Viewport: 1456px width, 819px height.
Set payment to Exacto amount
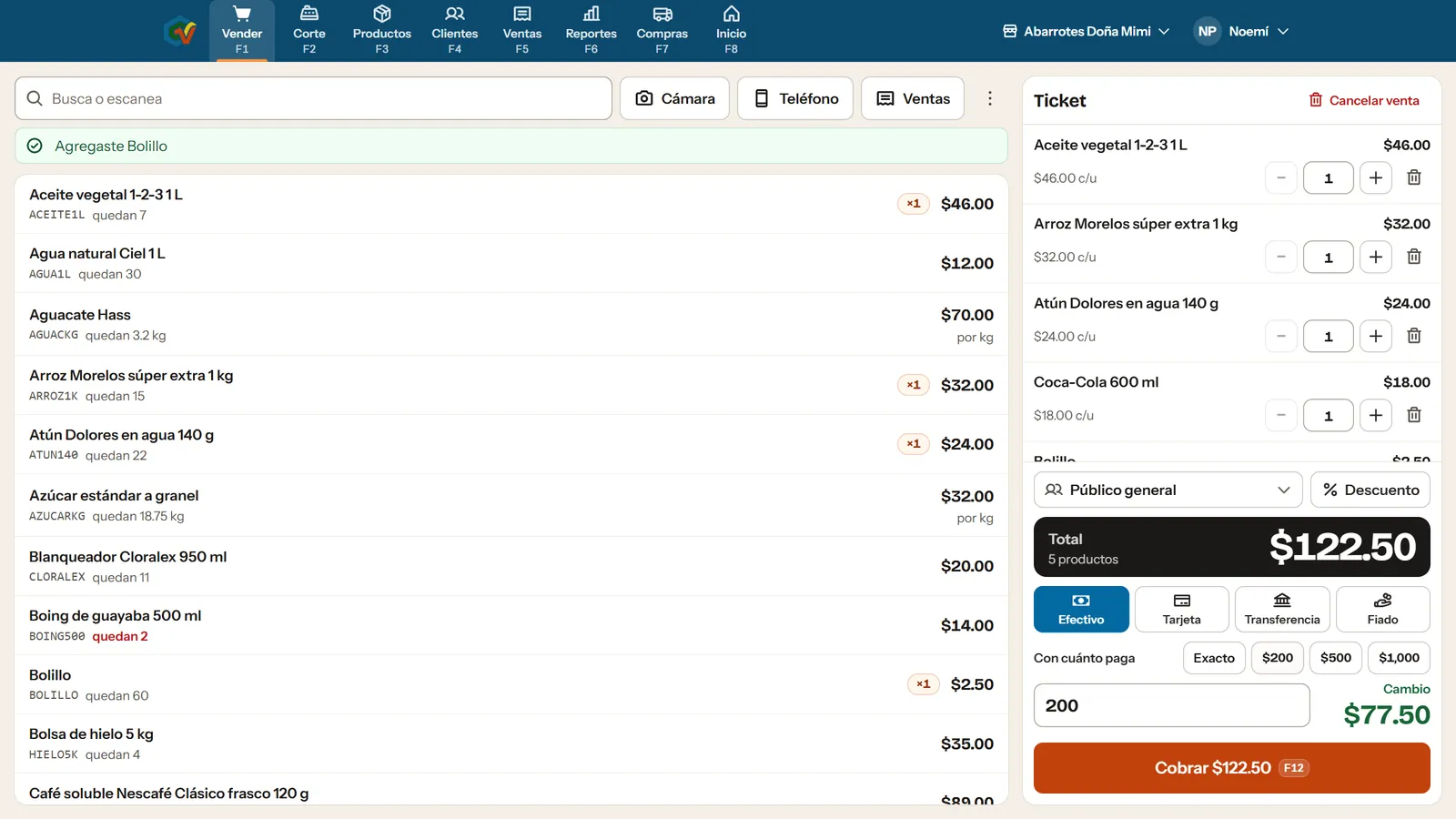point(1214,658)
